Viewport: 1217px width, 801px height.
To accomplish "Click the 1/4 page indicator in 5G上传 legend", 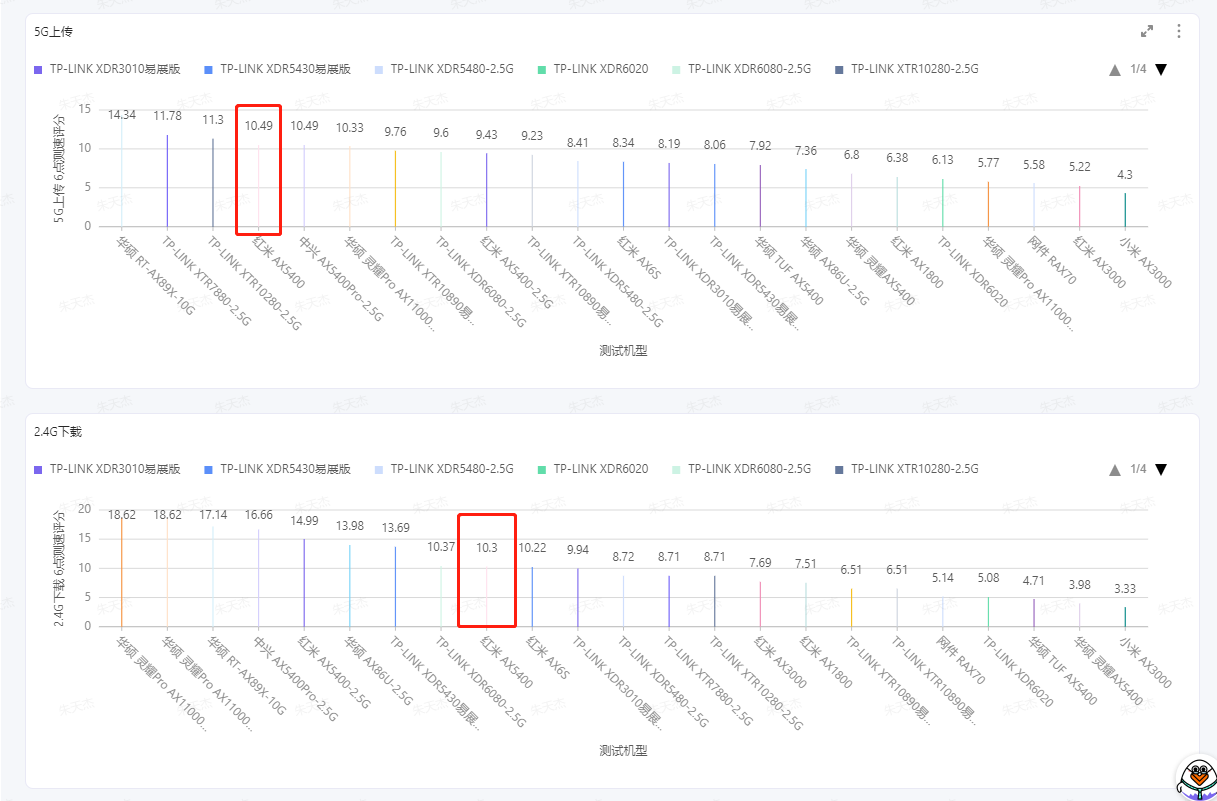I will click(1138, 69).
